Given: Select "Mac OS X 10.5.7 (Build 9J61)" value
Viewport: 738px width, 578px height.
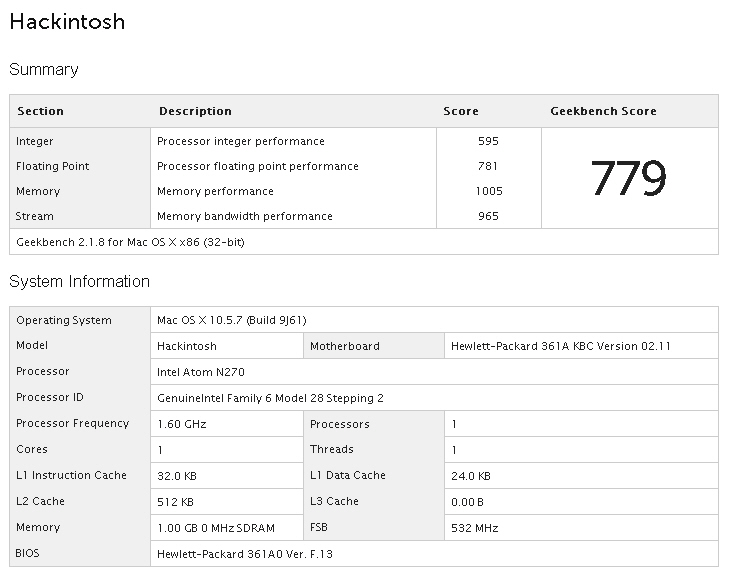Looking at the screenshot, I should pyautogui.click(x=232, y=320).
